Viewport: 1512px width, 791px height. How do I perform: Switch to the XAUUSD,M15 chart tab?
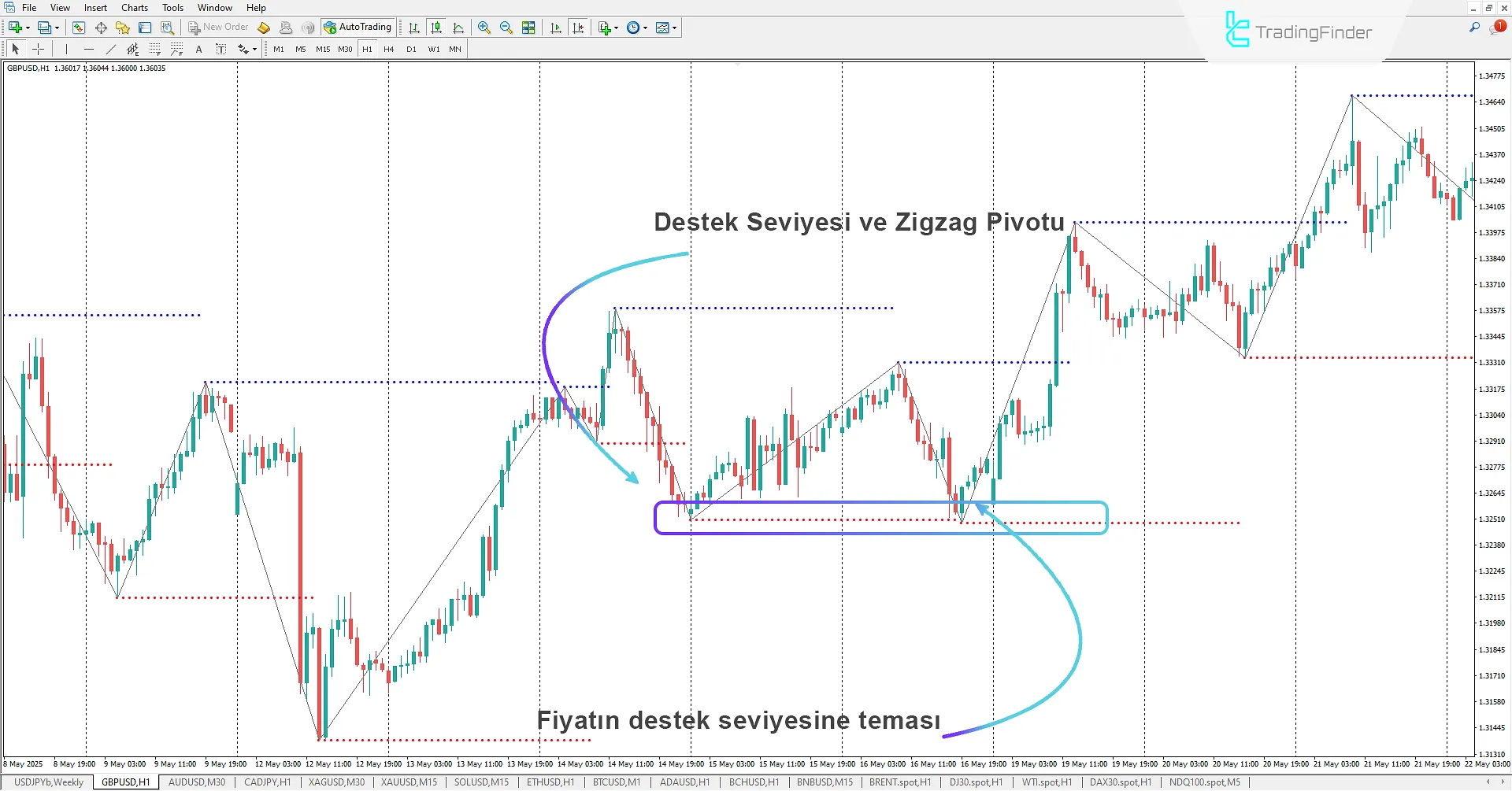409,782
